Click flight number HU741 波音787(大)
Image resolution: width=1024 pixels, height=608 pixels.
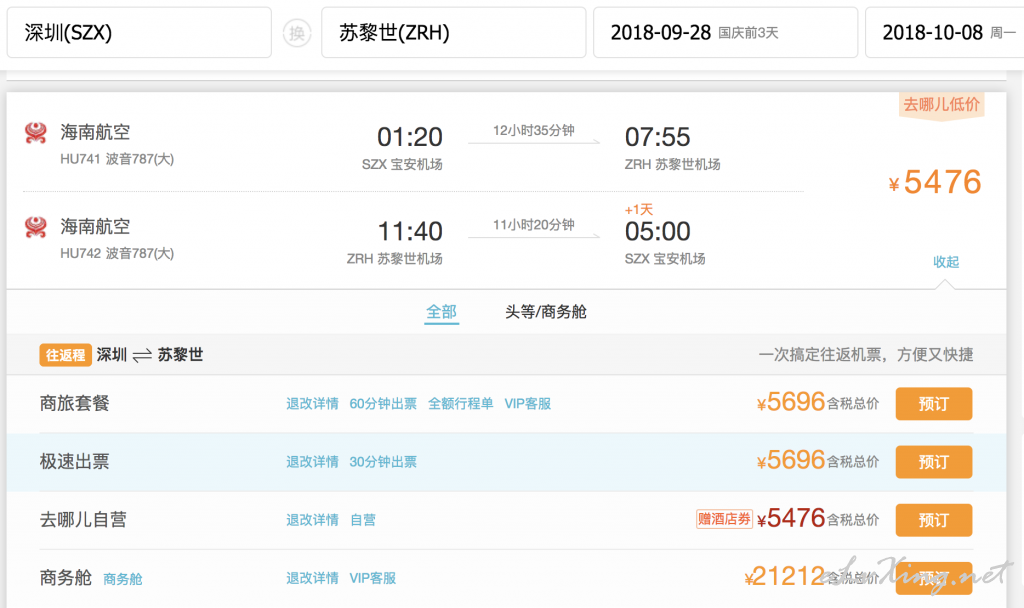[117, 159]
